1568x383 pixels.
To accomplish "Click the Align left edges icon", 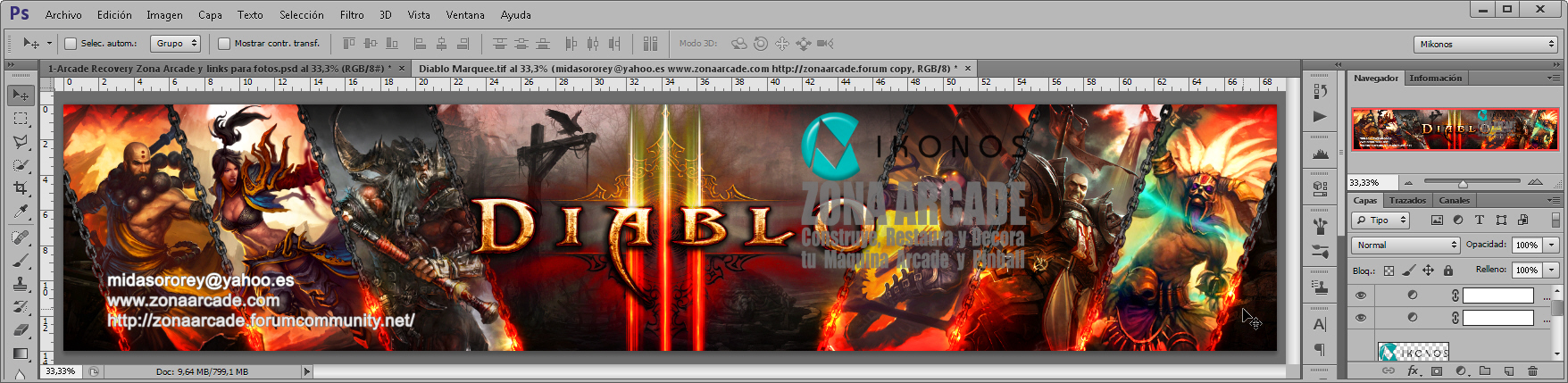I will tap(420, 43).
